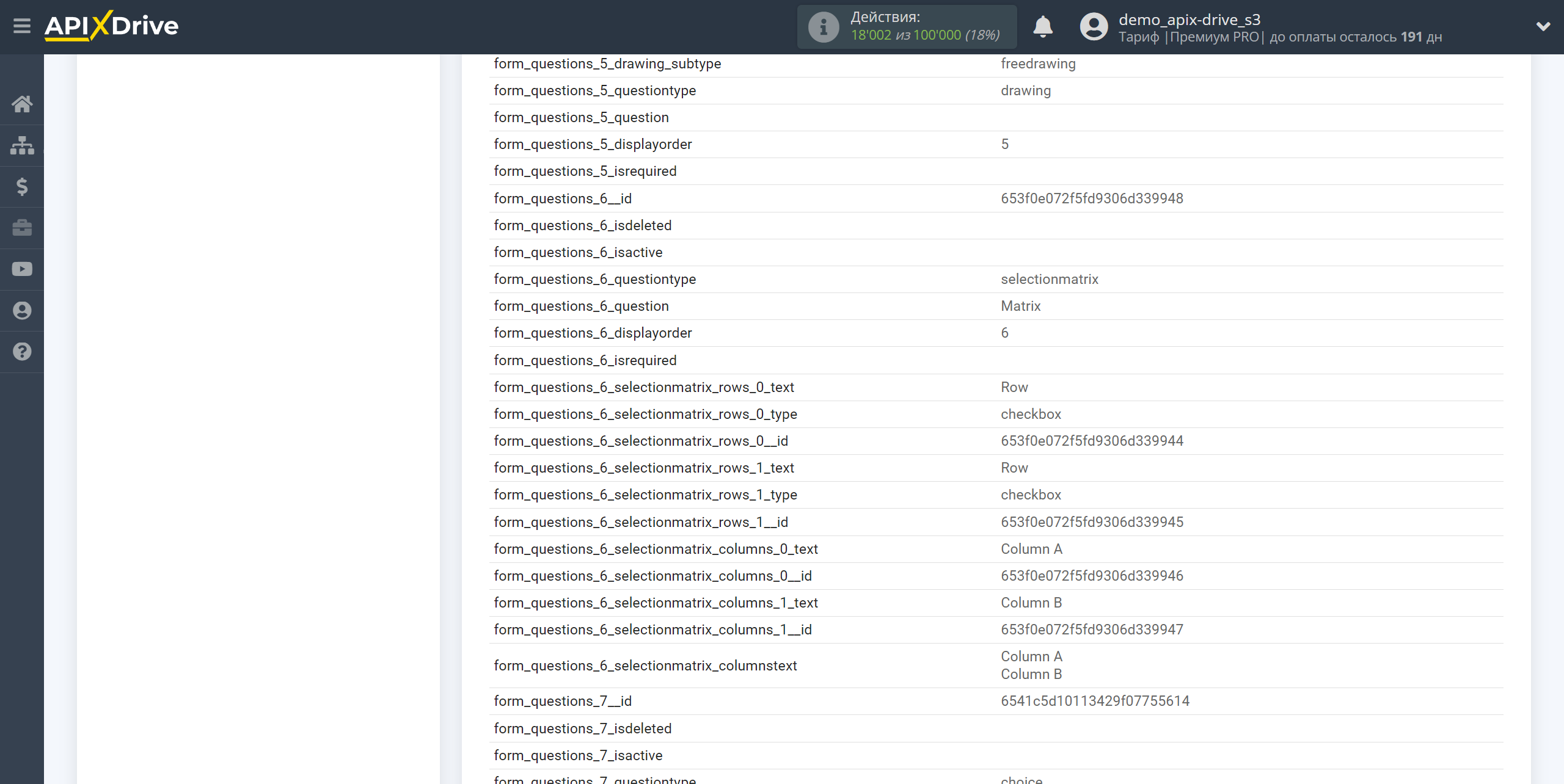
Task: Select the value 653f0e072f5fd9306d339947
Action: click(1092, 630)
